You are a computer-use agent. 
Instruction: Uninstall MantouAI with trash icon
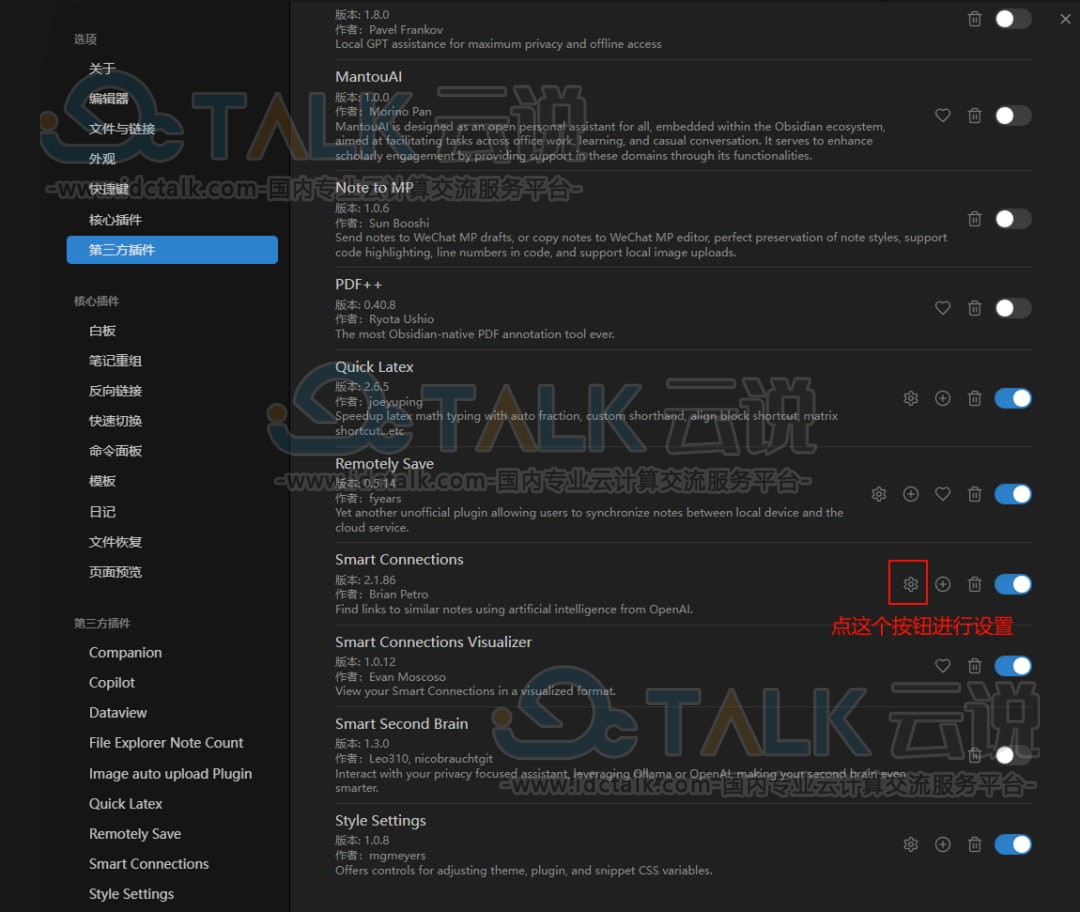click(x=975, y=115)
